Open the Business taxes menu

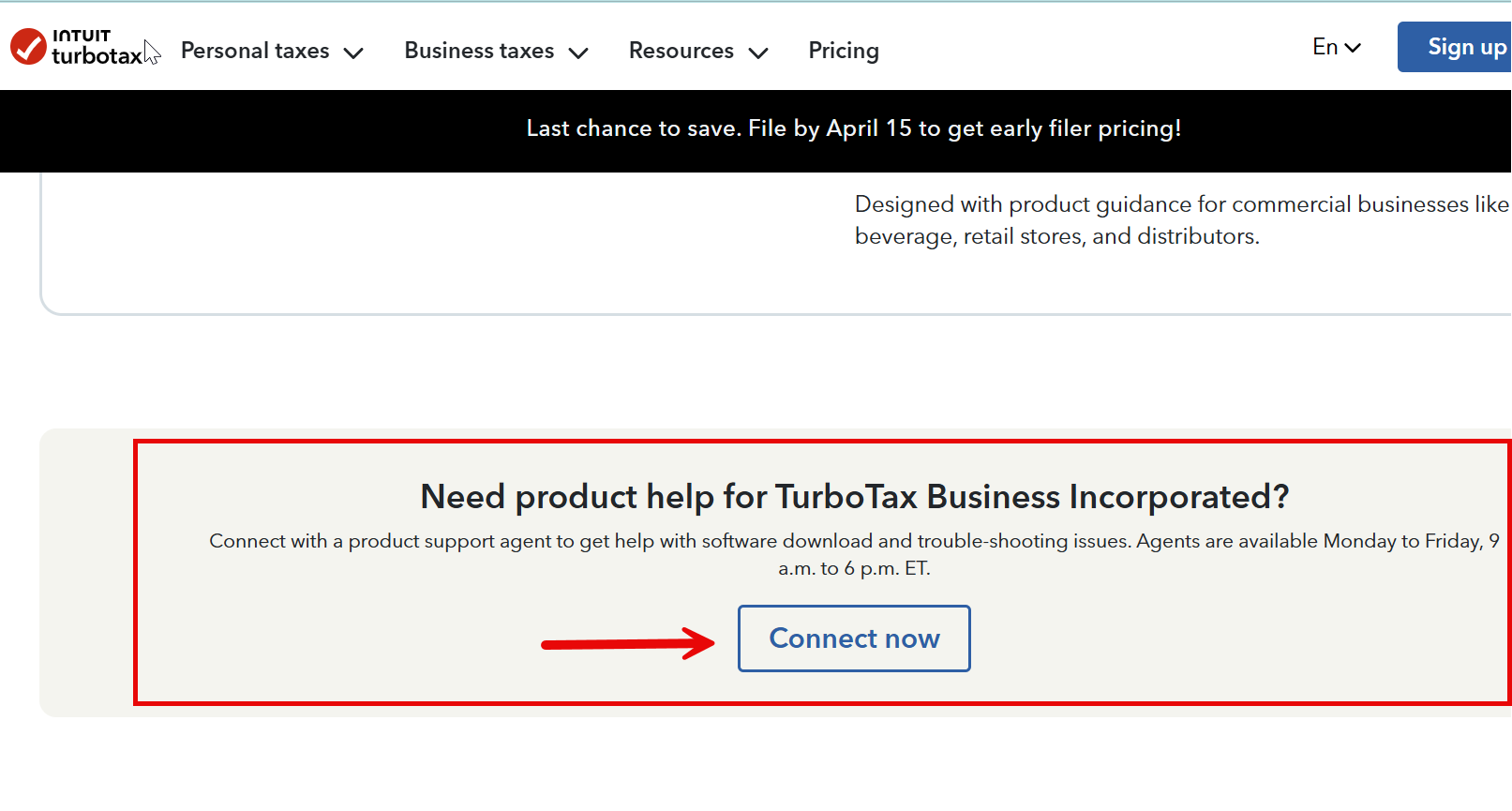479,51
